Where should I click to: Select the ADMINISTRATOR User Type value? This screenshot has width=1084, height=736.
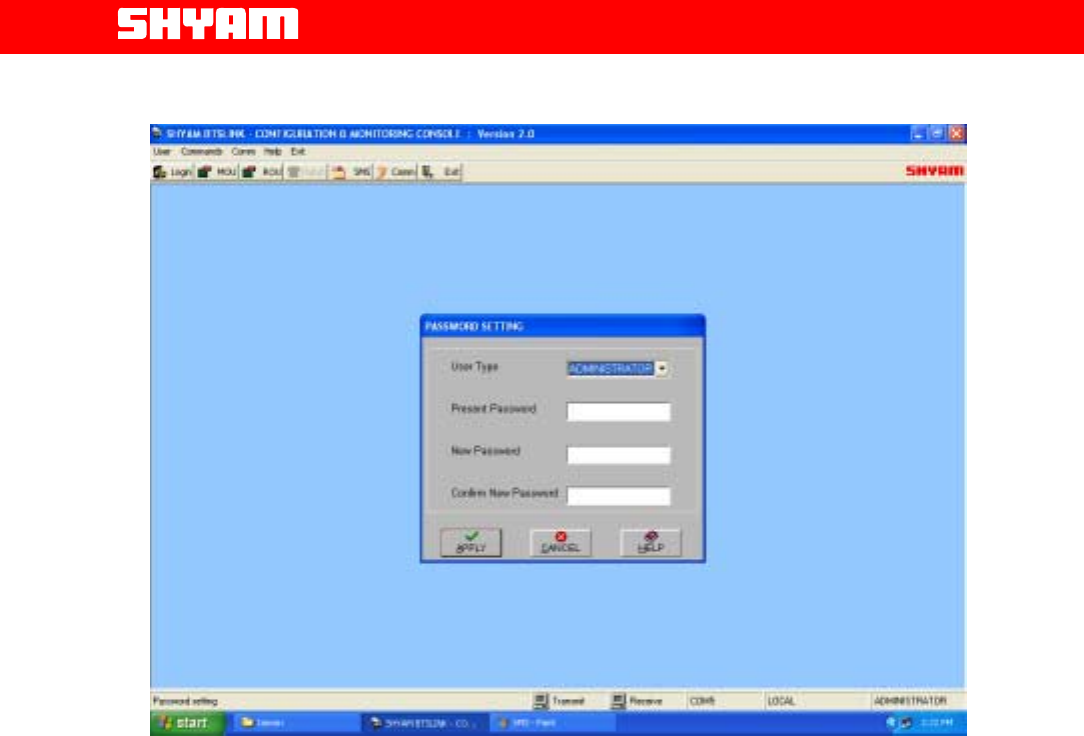[610, 369]
